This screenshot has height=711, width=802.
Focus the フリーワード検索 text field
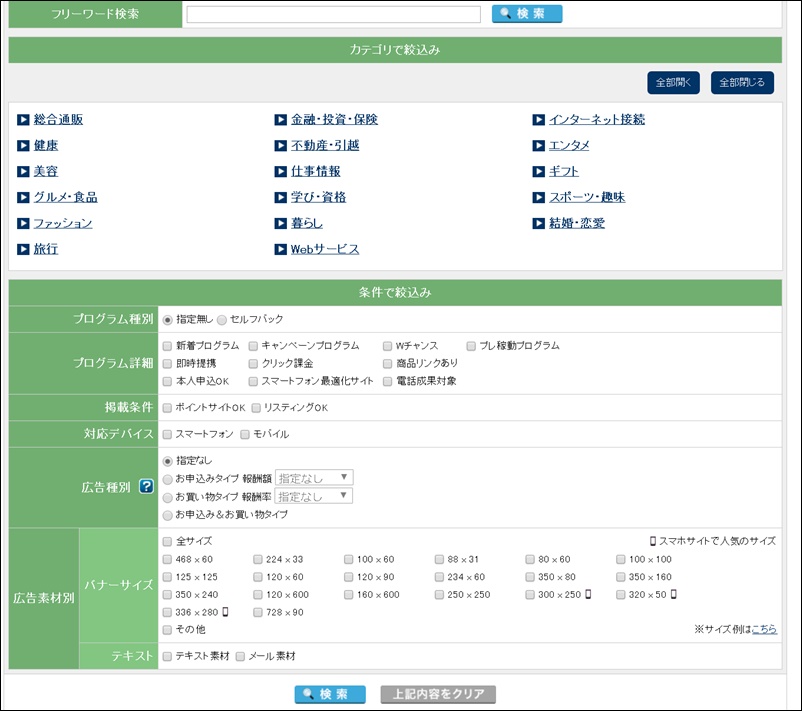(x=333, y=14)
